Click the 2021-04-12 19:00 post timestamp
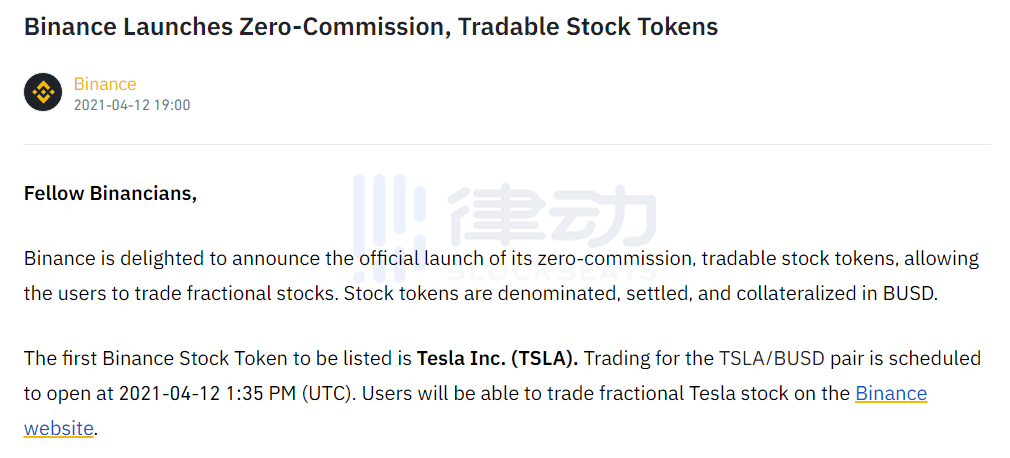Image resolution: width=1010 pixels, height=458 pixels. 132,105
